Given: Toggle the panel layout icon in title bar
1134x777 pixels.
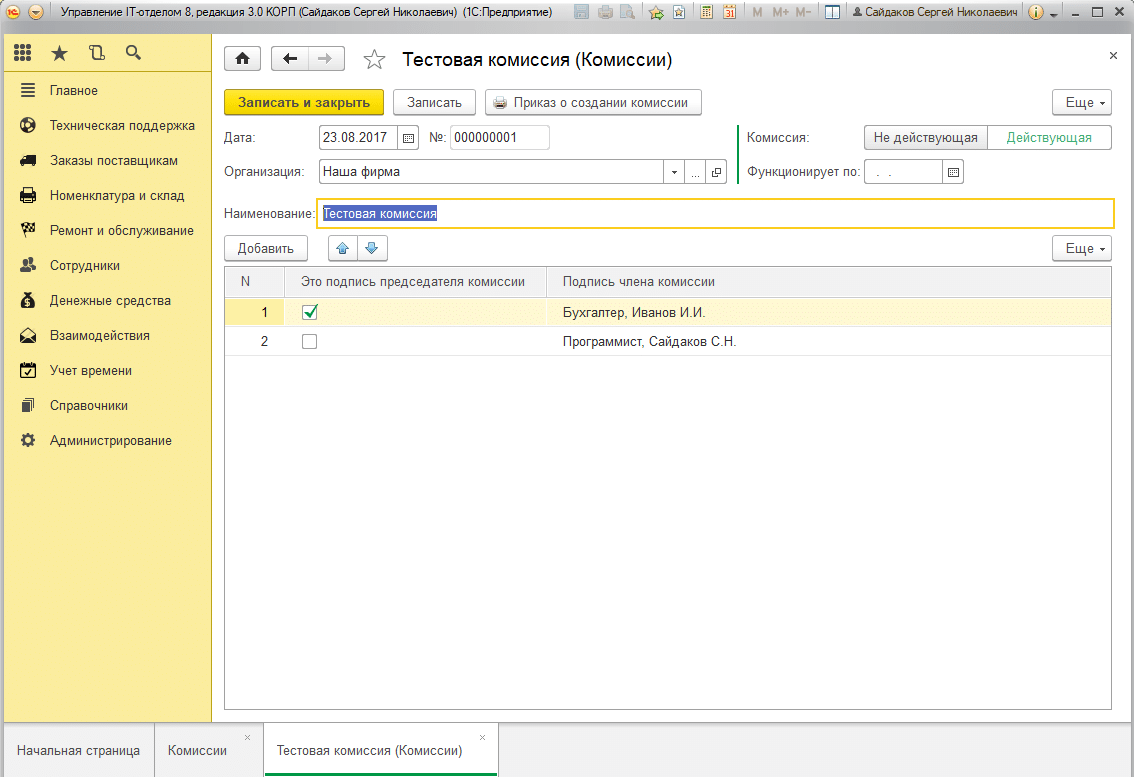Looking at the screenshot, I should click(x=832, y=12).
